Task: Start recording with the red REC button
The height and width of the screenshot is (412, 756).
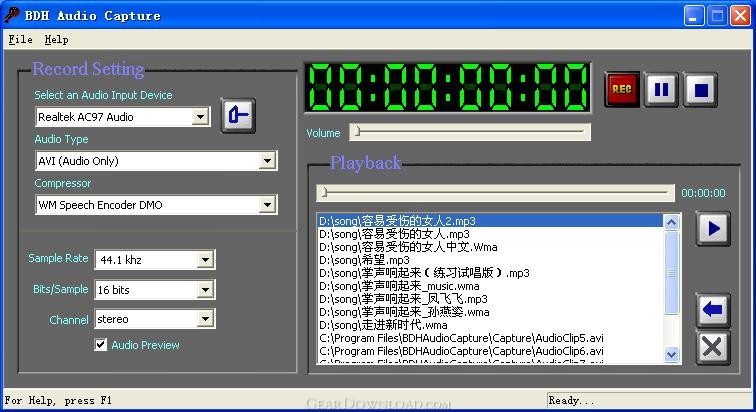Action: click(x=621, y=89)
